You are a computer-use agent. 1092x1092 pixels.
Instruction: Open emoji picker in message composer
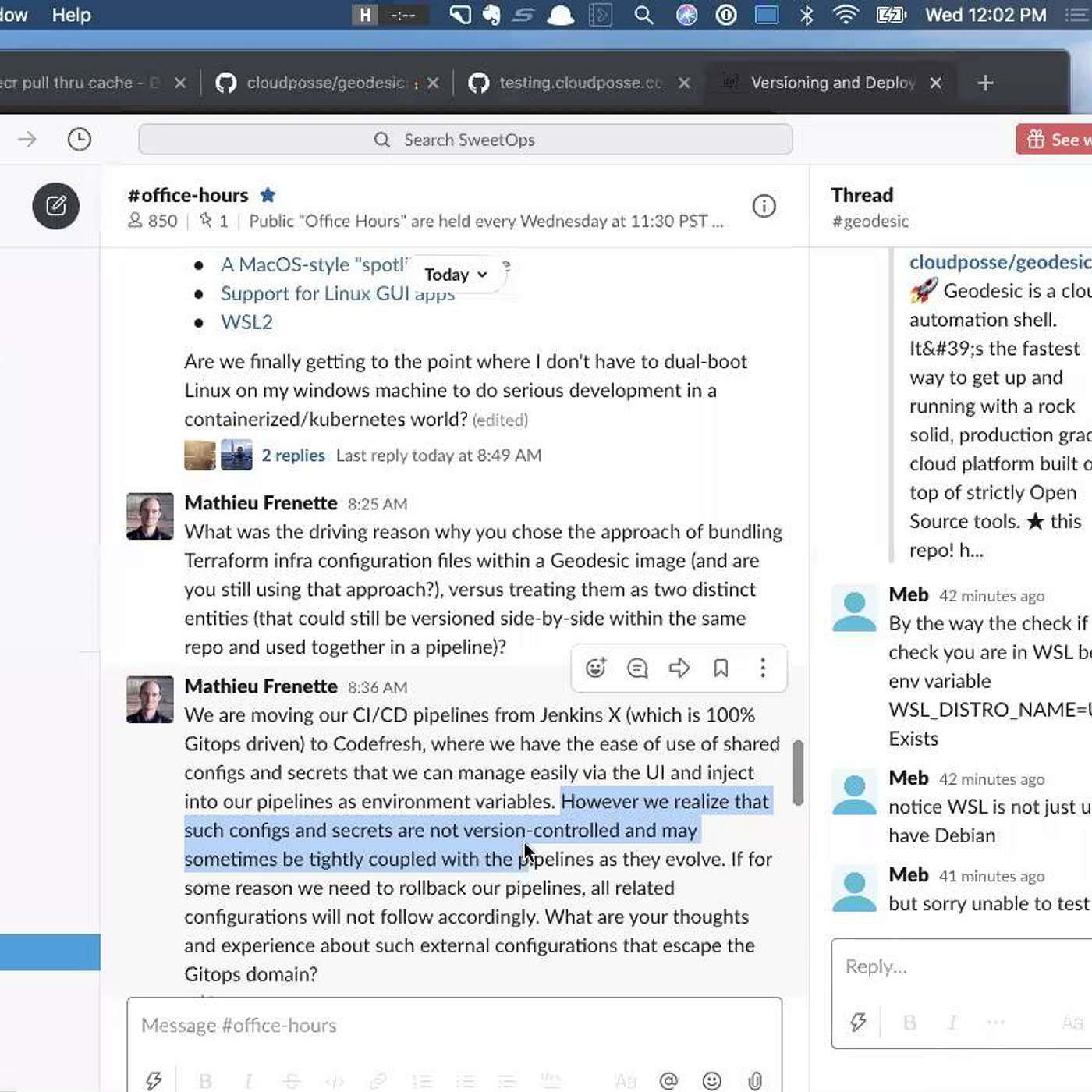coord(711,1080)
